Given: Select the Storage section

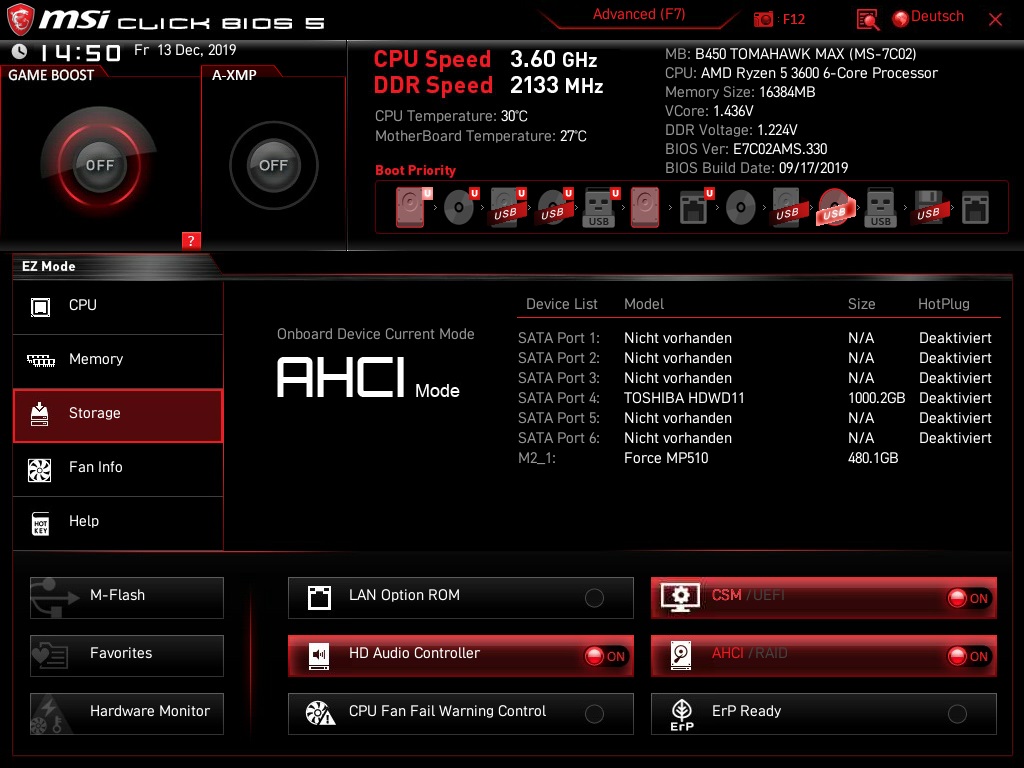Looking at the screenshot, I should click(x=118, y=415).
